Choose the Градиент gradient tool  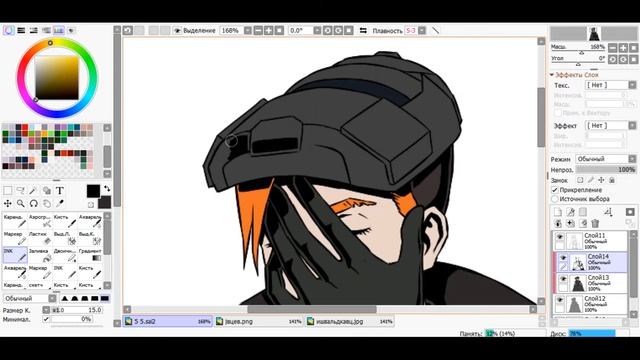90,255
